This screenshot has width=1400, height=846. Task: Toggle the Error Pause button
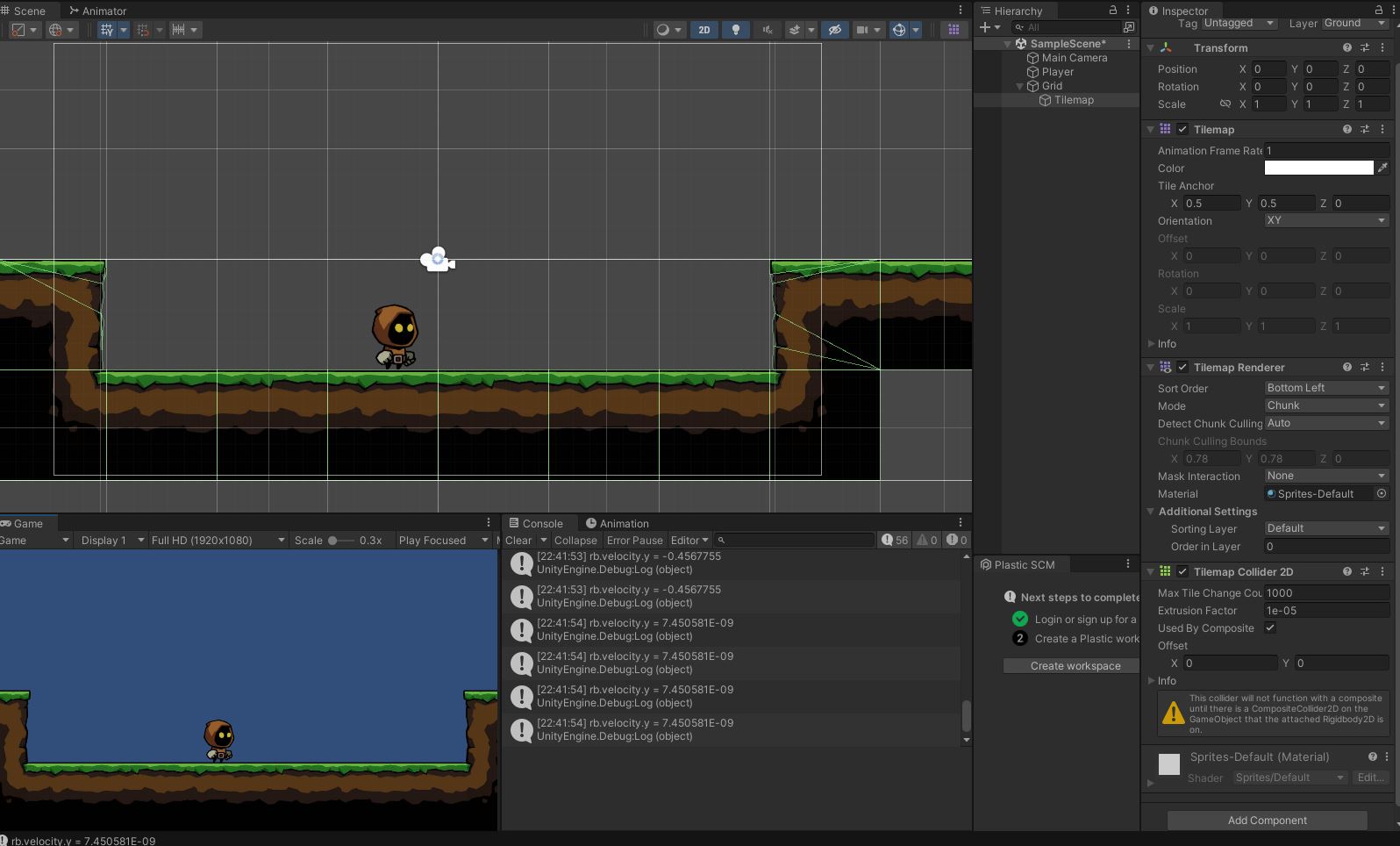(x=634, y=540)
